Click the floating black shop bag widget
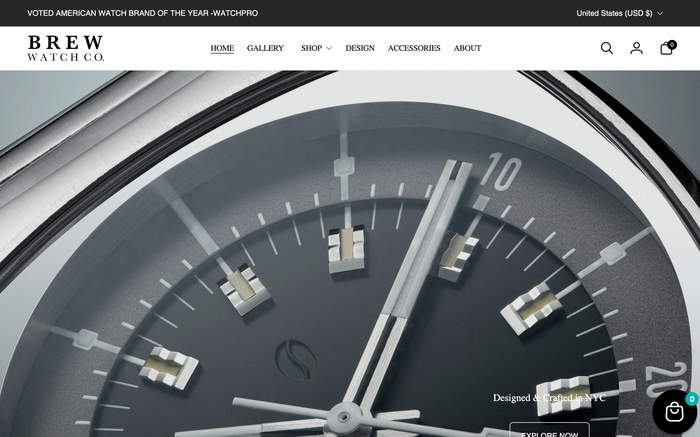700x437 pixels. [675, 412]
